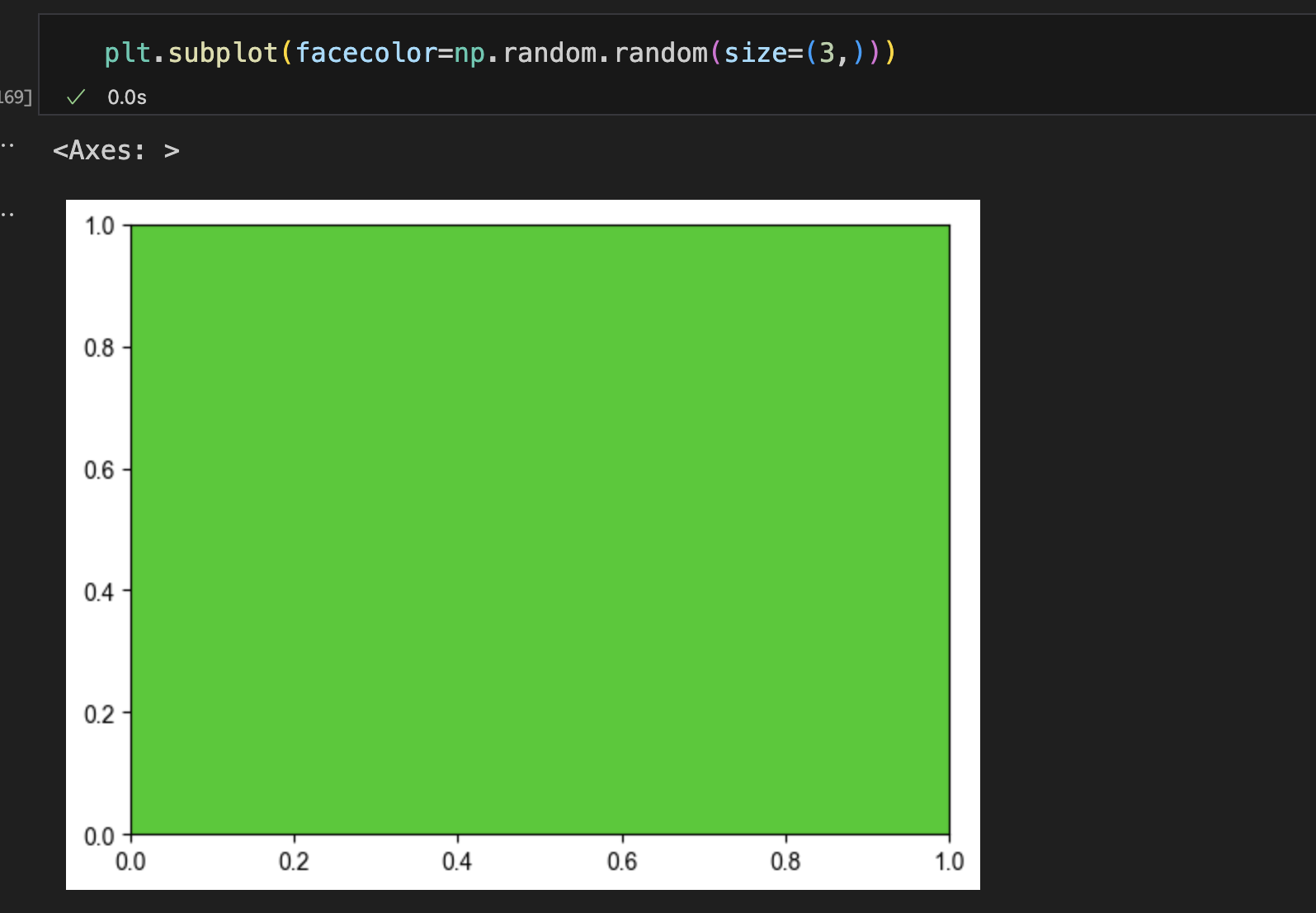The height and width of the screenshot is (913, 1316).
Task: Click the y-axis tick label 0.2
Action: pyautogui.click(x=99, y=714)
